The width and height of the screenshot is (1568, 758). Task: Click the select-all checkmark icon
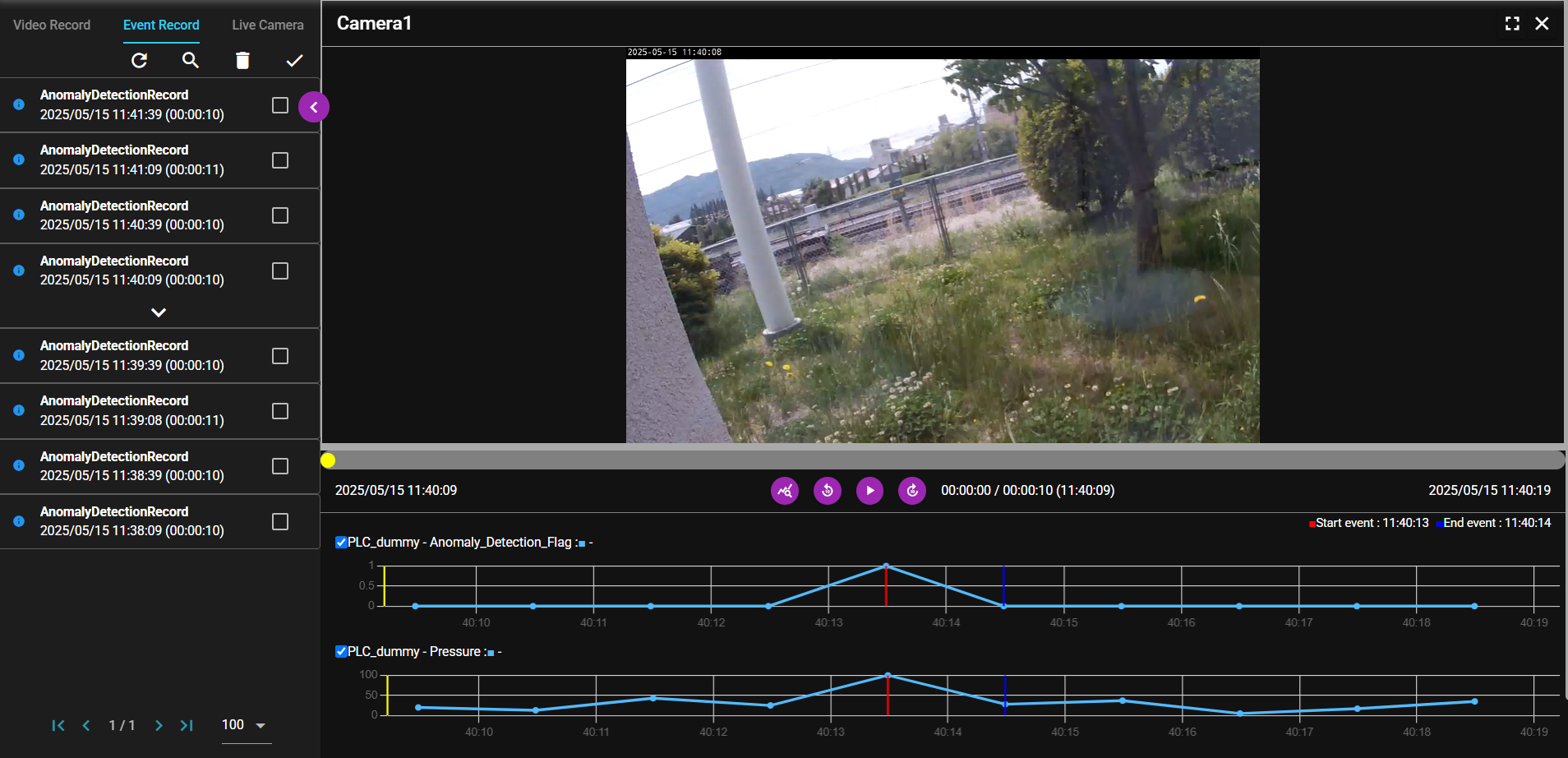pyautogui.click(x=294, y=60)
